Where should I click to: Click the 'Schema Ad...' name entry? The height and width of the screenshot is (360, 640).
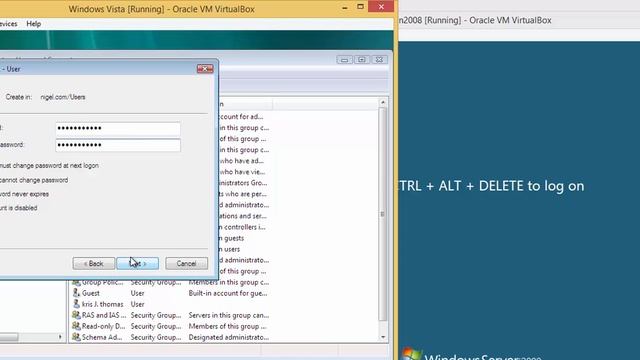pyautogui.click(x=102, y=337)
